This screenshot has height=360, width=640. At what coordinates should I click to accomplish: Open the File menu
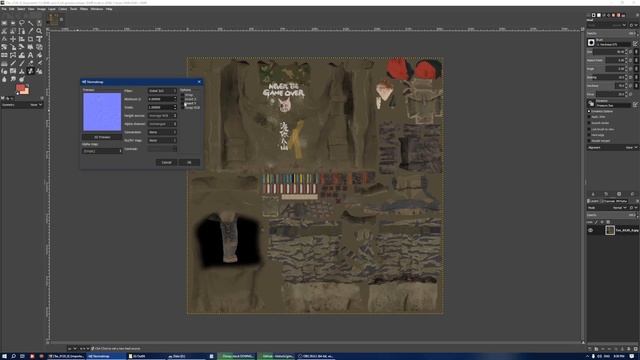[4, 9]
